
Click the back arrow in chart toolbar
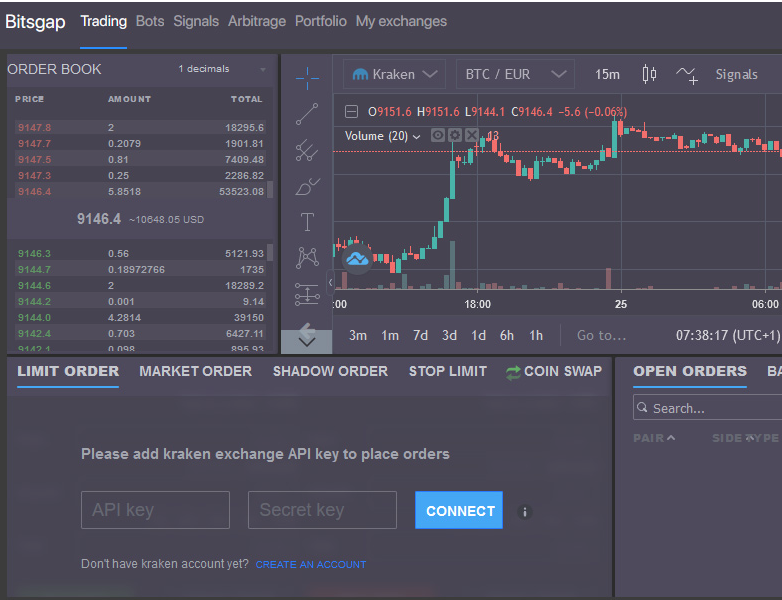307,329
